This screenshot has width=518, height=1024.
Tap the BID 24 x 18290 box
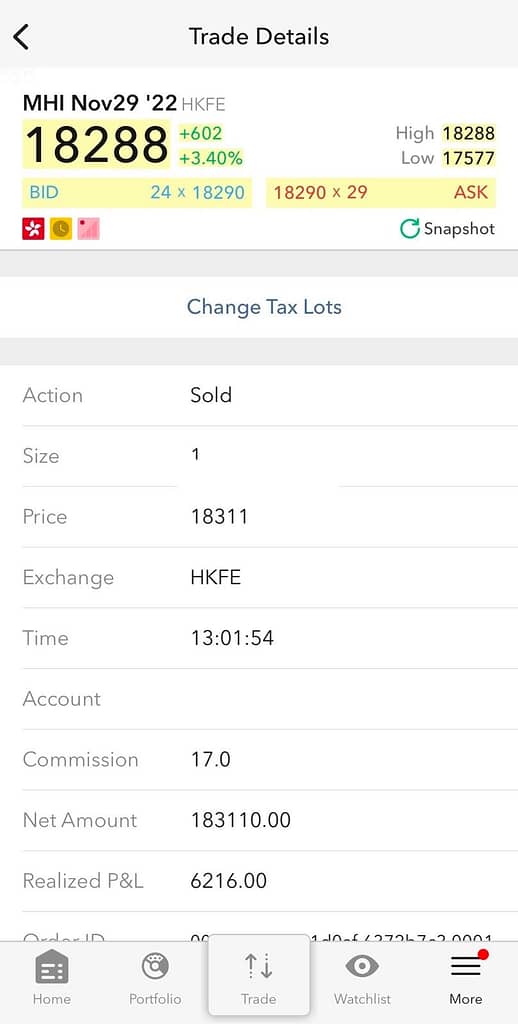[137, 193]
